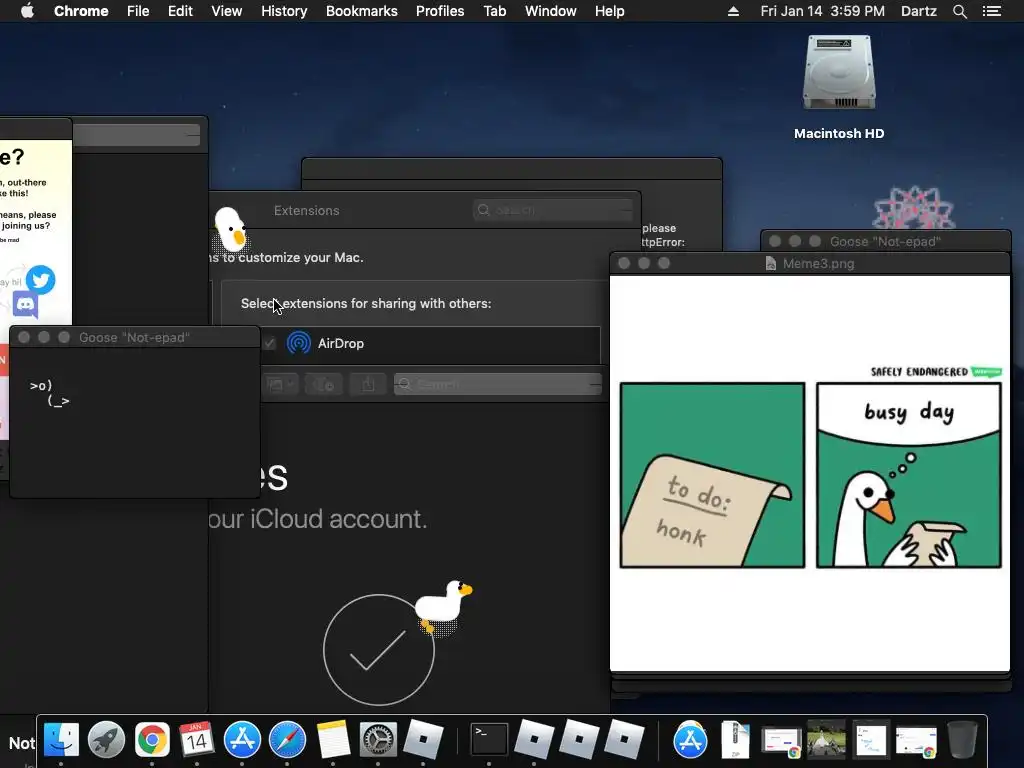1024x768 pixels.
Task: Open Terminal from the dock
Action: click(x=489, y=740)
